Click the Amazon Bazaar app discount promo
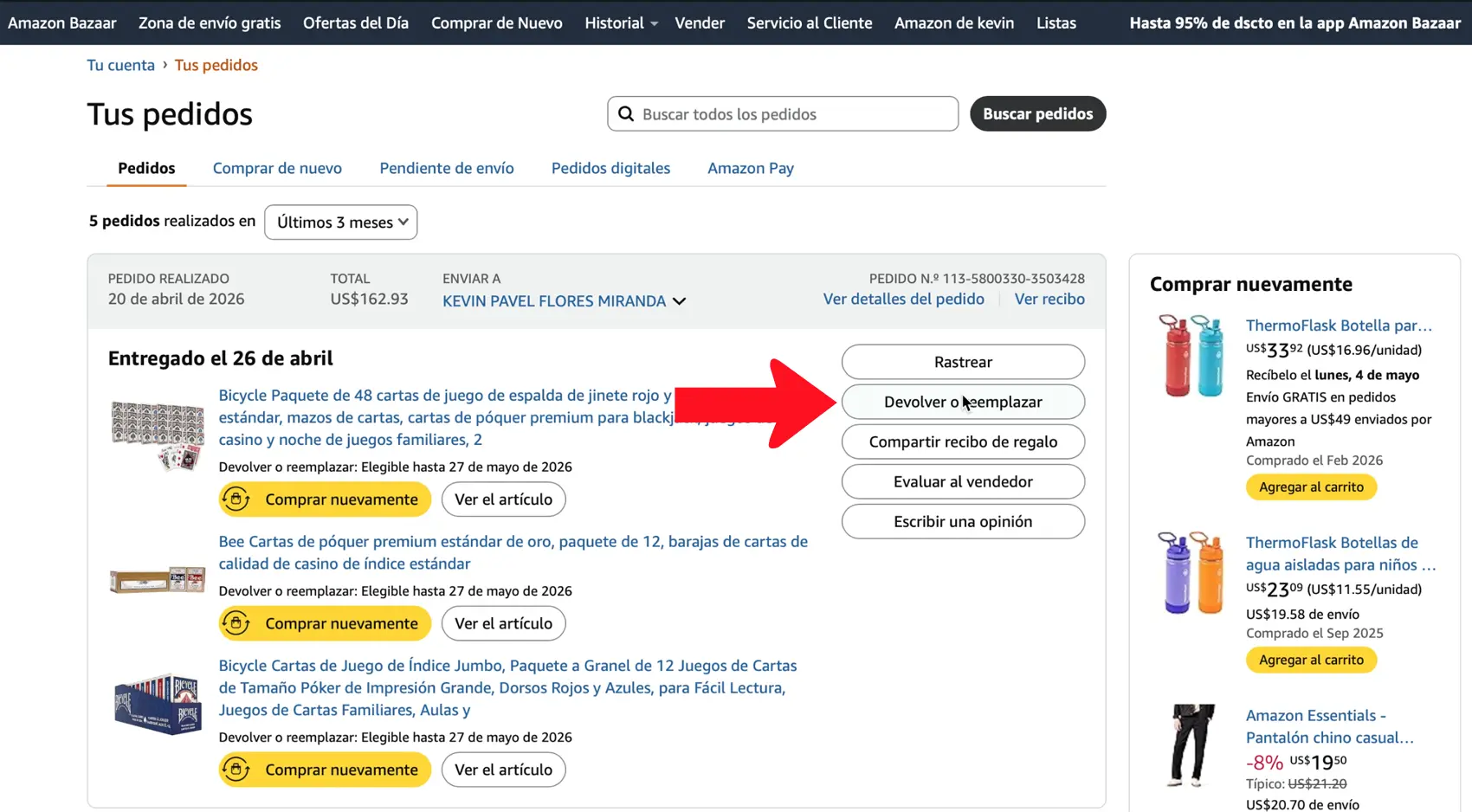This screenshot has height=812, width=1472. pyautogui.click(x=1295, y=23)
